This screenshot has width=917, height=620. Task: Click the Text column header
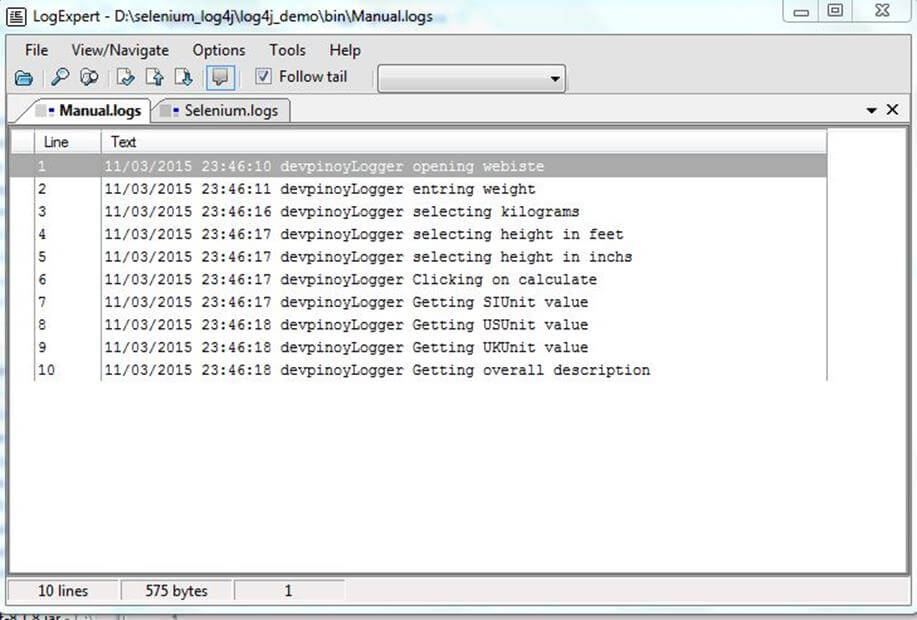pos(124,142)
